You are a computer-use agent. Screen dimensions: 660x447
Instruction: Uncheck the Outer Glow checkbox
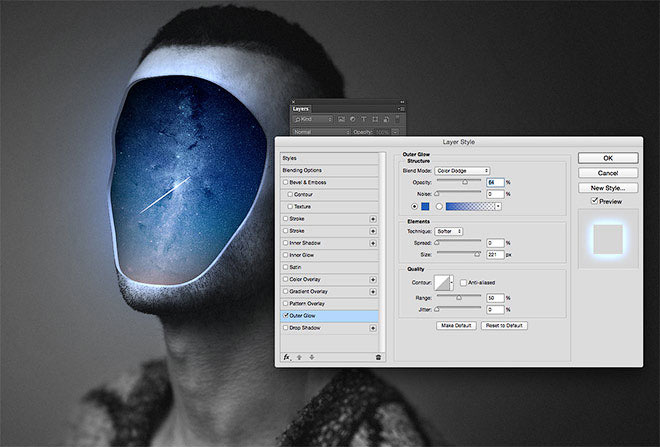(286, 315)
